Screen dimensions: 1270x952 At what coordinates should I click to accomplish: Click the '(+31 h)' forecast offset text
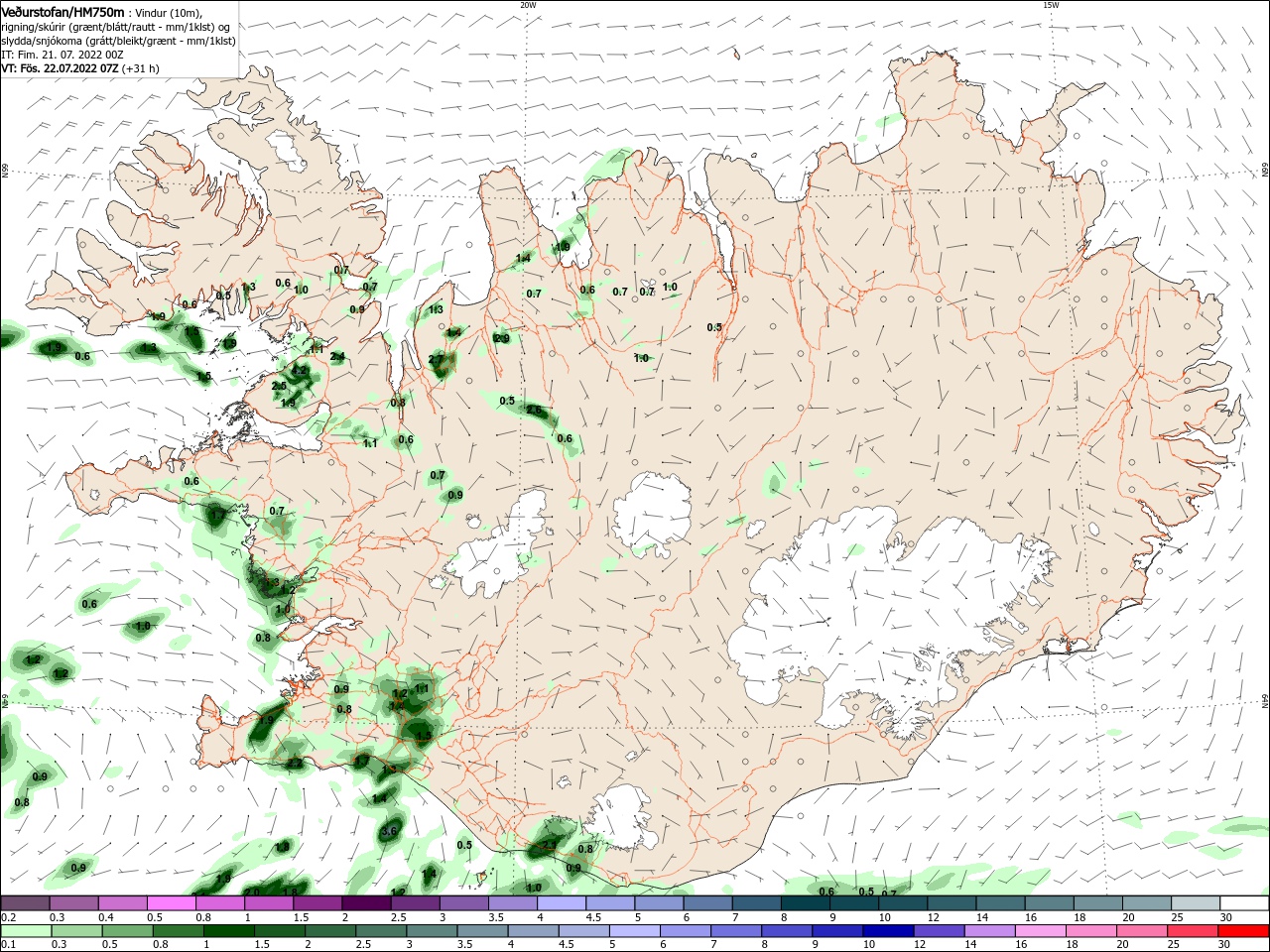point(140,68)
